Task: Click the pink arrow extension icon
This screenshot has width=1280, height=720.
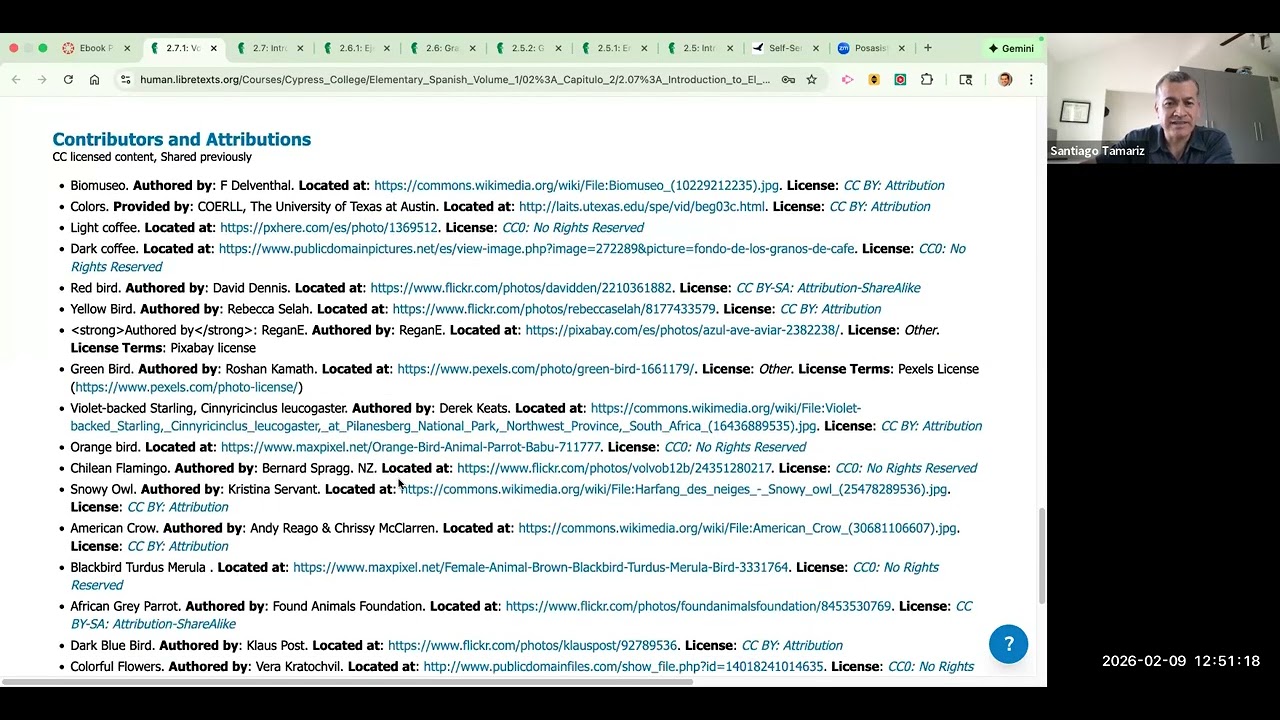Action: point(847,80)
